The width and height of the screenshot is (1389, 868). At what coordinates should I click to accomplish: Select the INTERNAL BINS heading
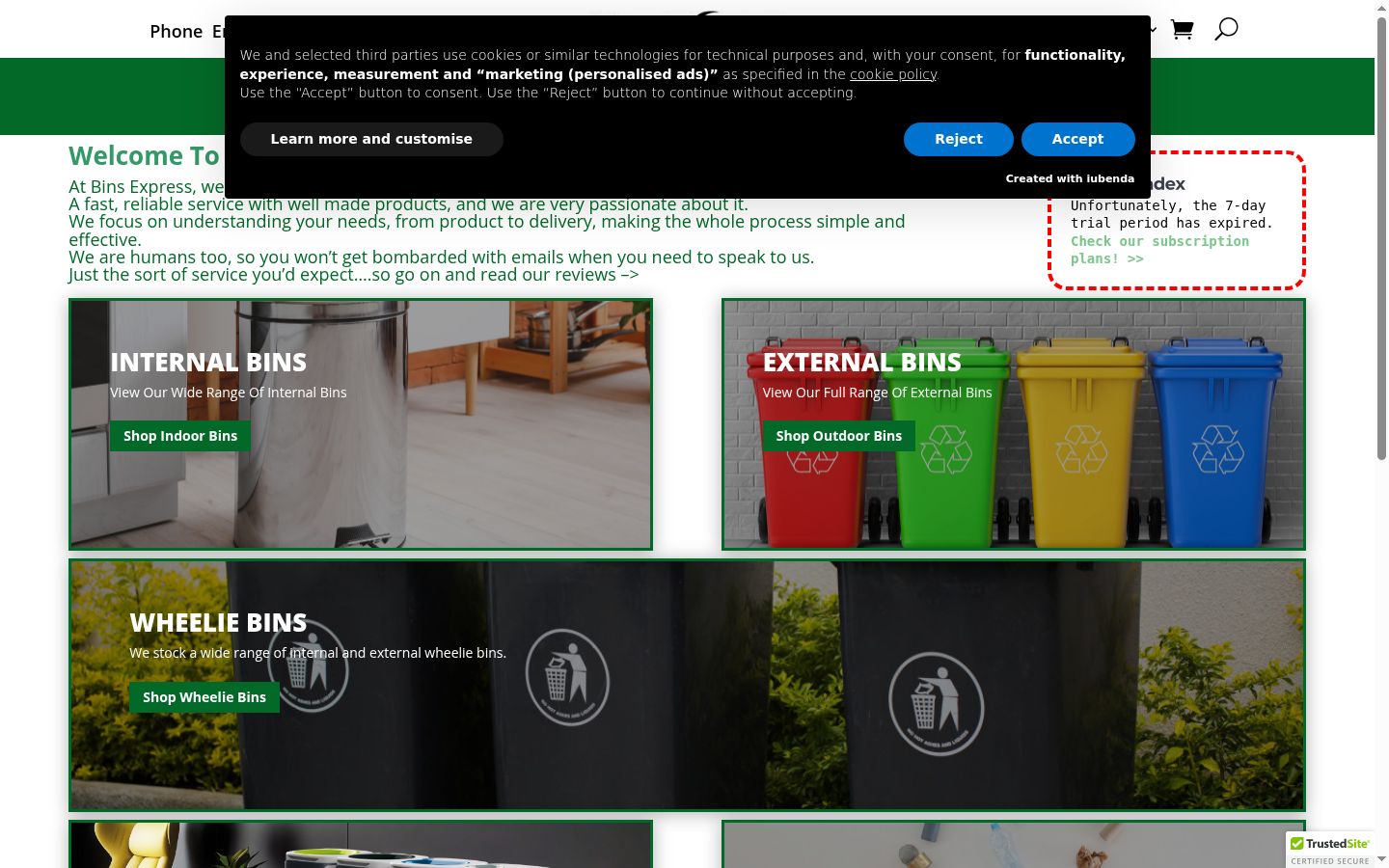(x=208, y=362)
